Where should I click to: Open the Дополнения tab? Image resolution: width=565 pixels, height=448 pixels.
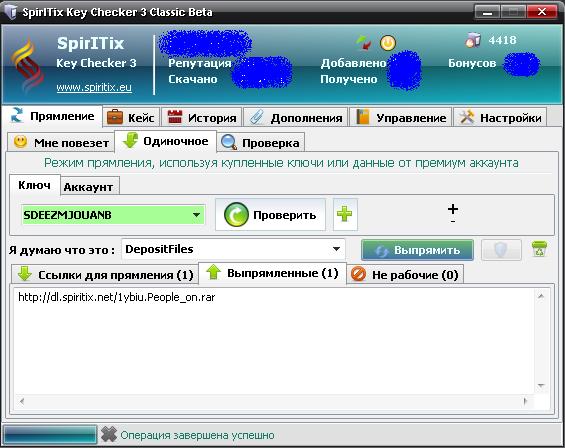tap(295, 117)
